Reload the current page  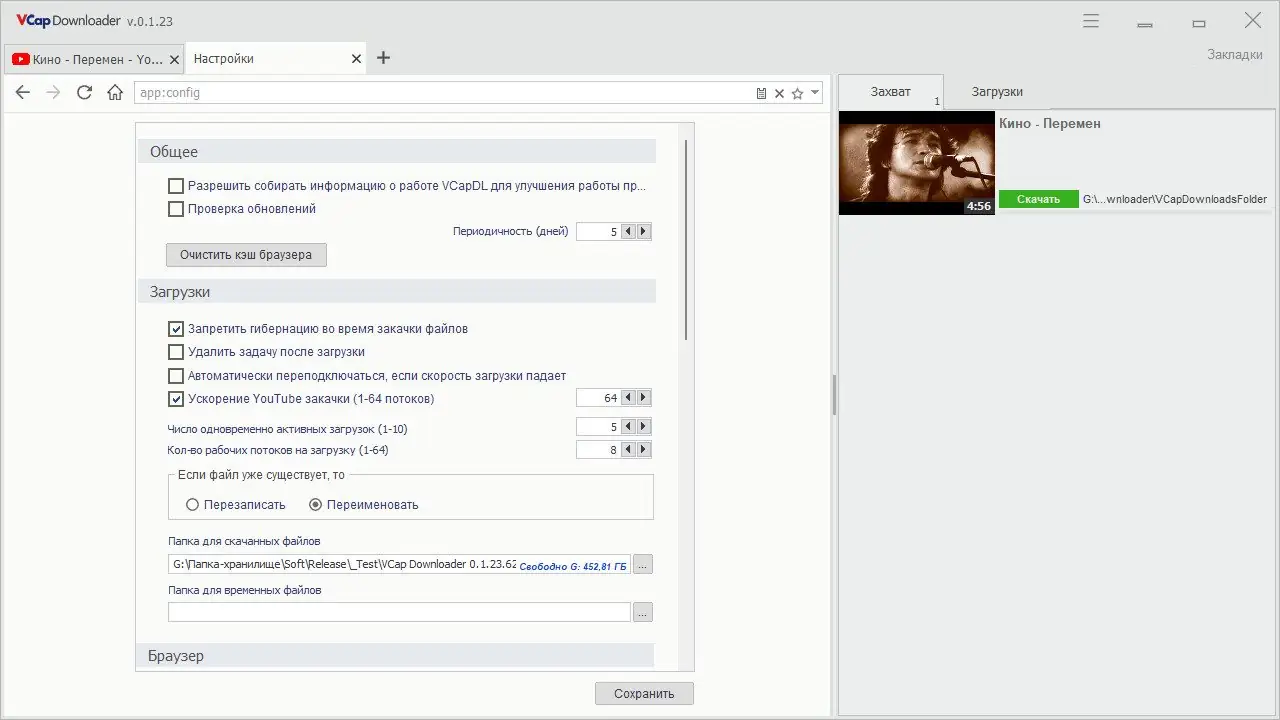pos(84,93)
